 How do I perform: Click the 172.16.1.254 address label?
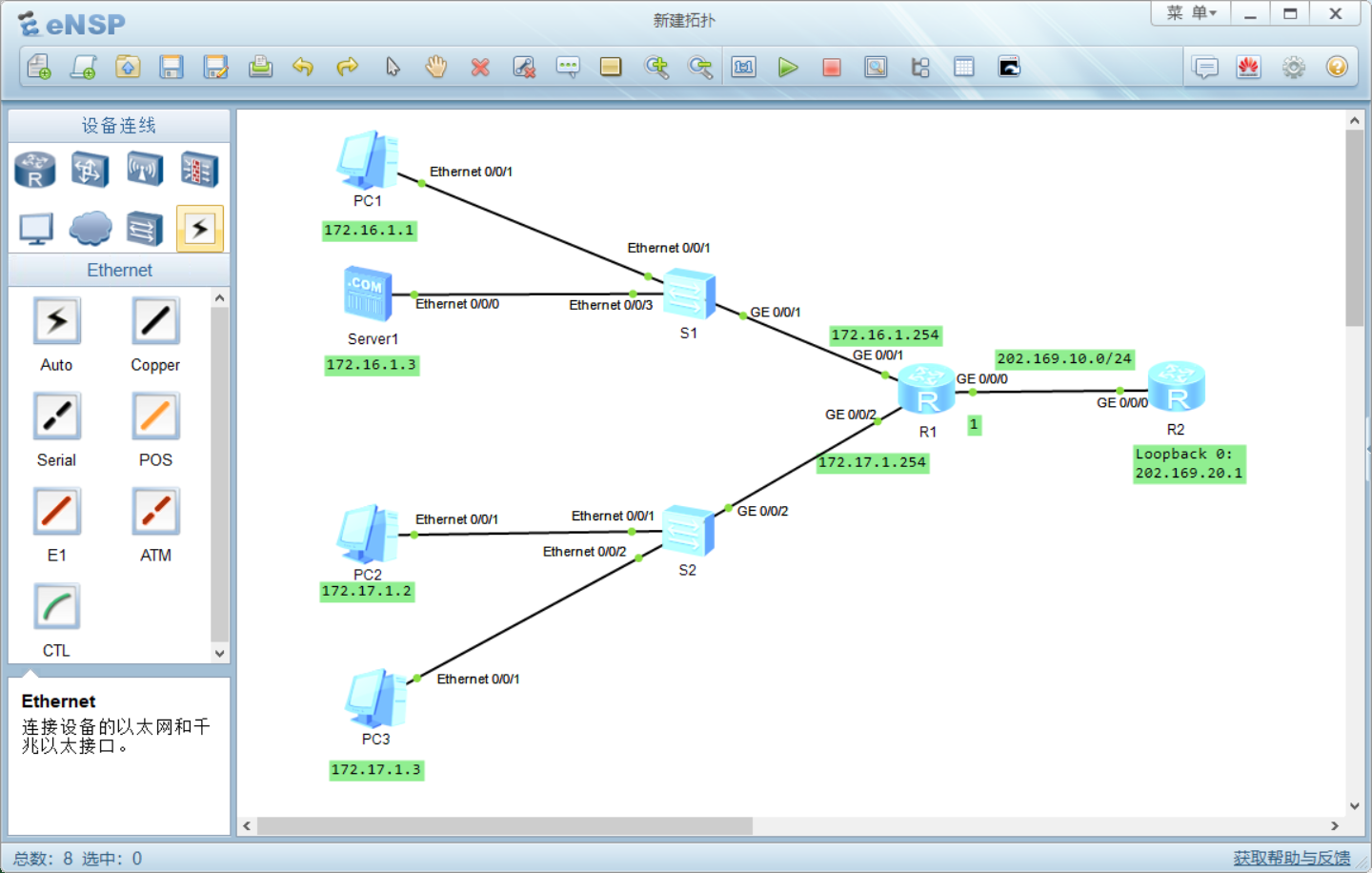(885, 335)
